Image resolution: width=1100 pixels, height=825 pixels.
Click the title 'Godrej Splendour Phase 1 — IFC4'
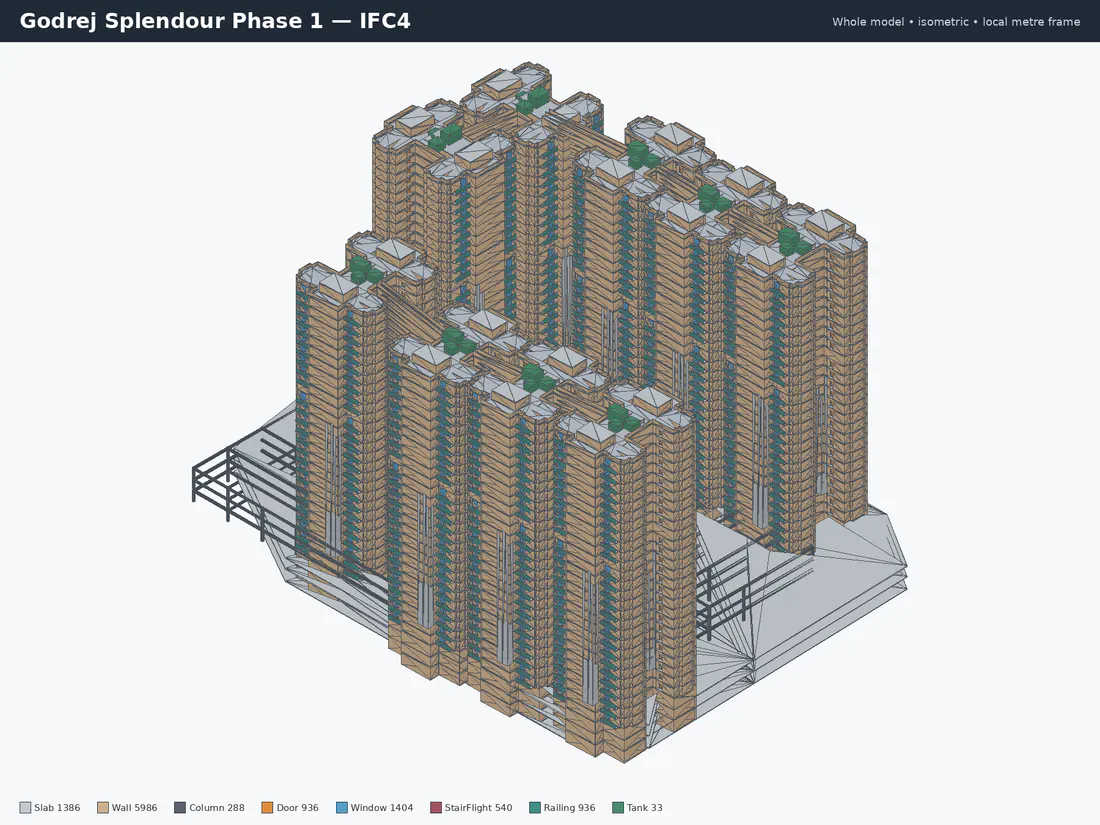(215, 21)
